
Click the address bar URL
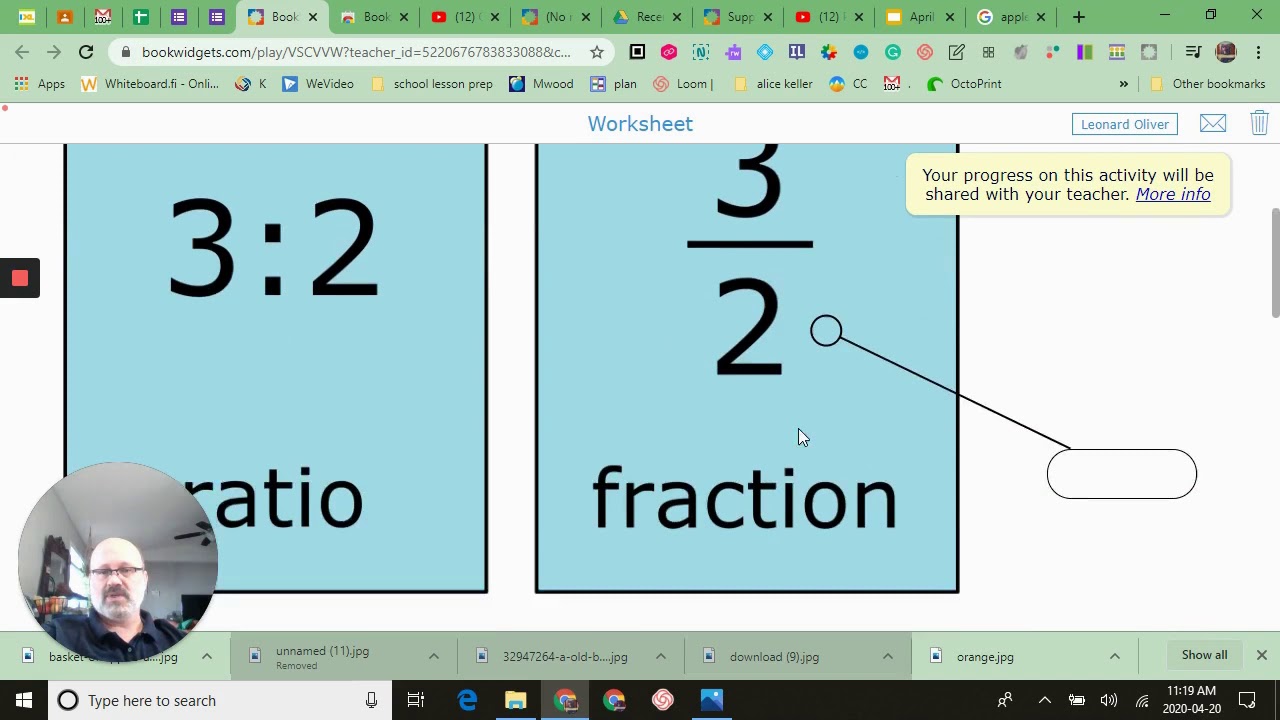point(356,52)
